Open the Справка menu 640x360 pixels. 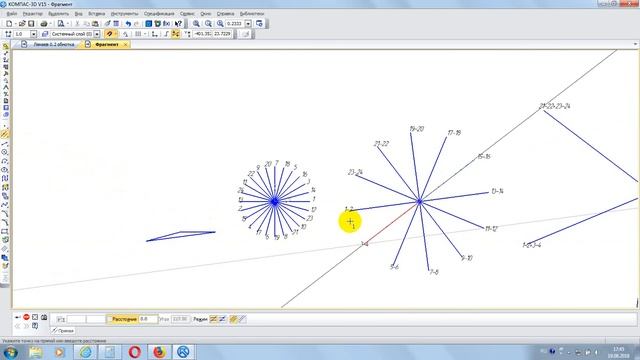225,13
